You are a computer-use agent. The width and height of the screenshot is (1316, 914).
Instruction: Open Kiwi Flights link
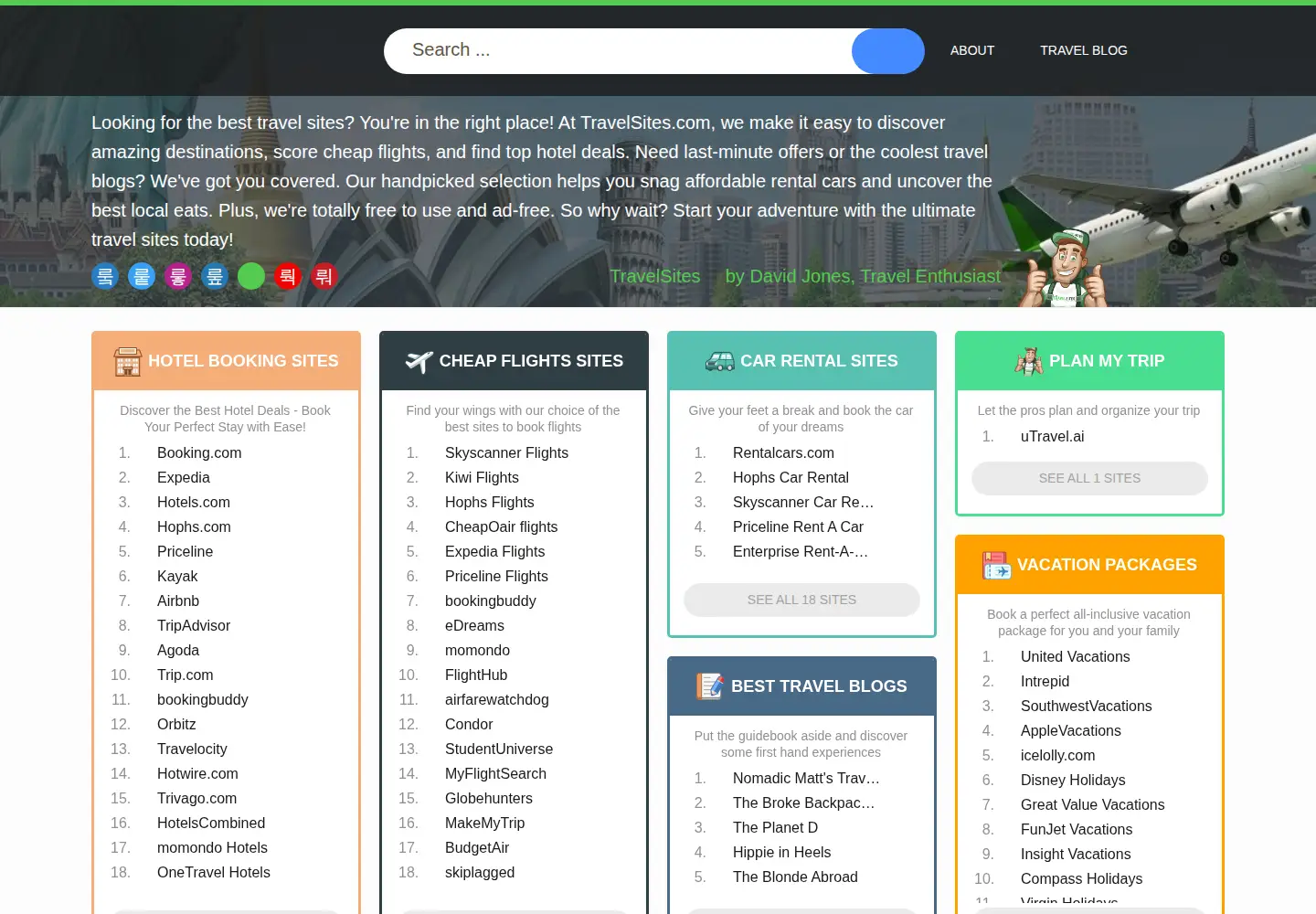[482, 477]
